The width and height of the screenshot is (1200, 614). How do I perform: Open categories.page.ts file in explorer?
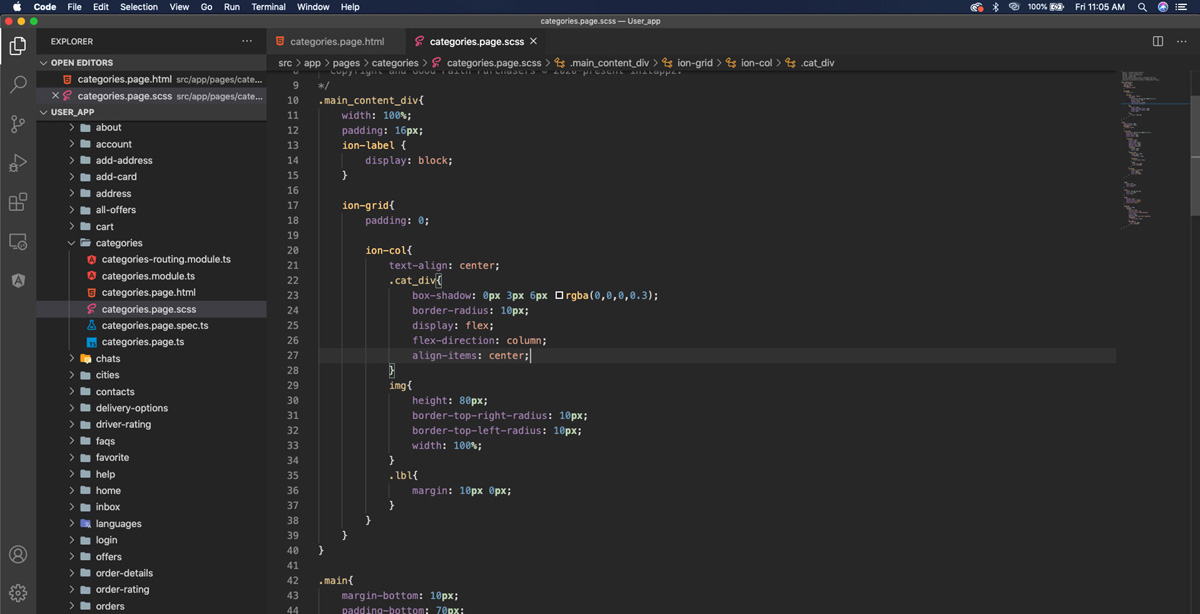click(142, 342)
